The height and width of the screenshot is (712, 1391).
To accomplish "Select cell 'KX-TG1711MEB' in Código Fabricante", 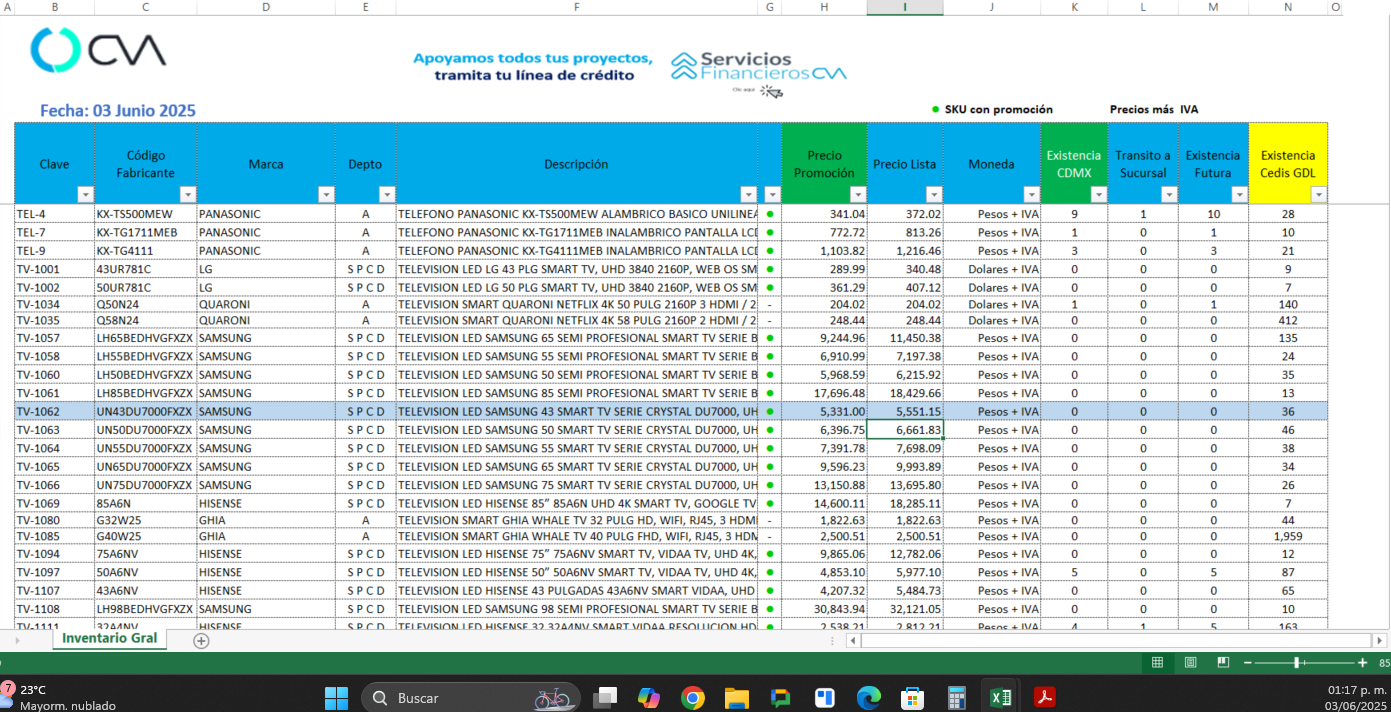I will [146, 232].
